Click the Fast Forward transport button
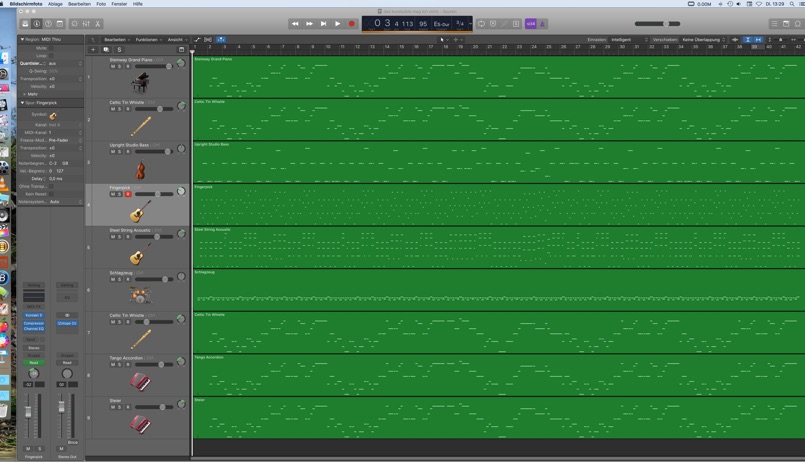This screenshot has width=805, height=462. [x=309, y=24]
